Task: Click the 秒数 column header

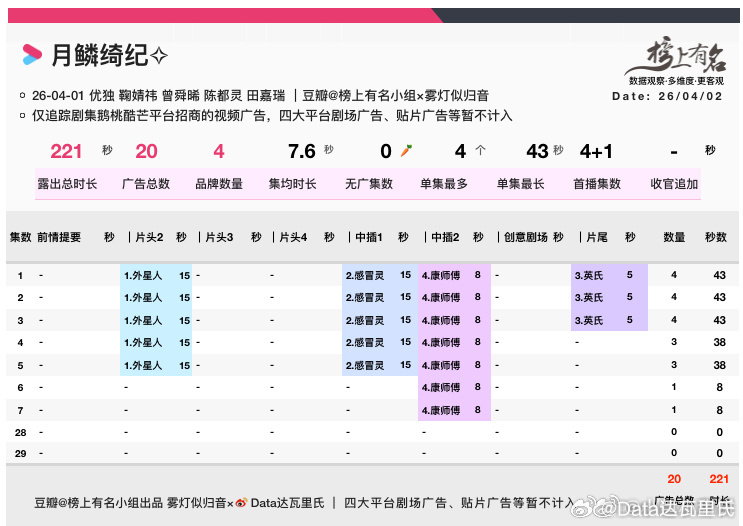Action: pyautogui.click(x=716, y=237)
